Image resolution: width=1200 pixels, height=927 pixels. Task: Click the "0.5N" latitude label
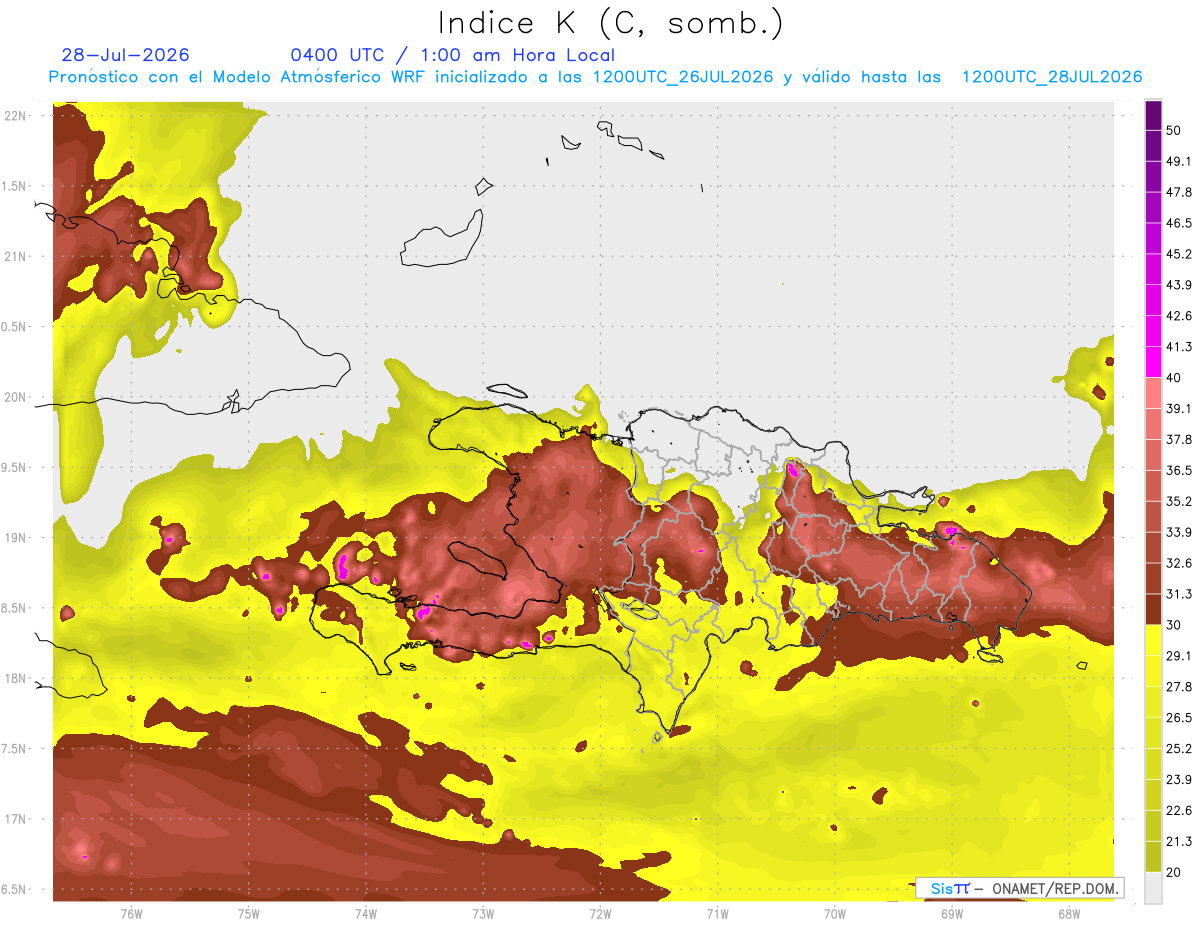click(x=15, y=327)
